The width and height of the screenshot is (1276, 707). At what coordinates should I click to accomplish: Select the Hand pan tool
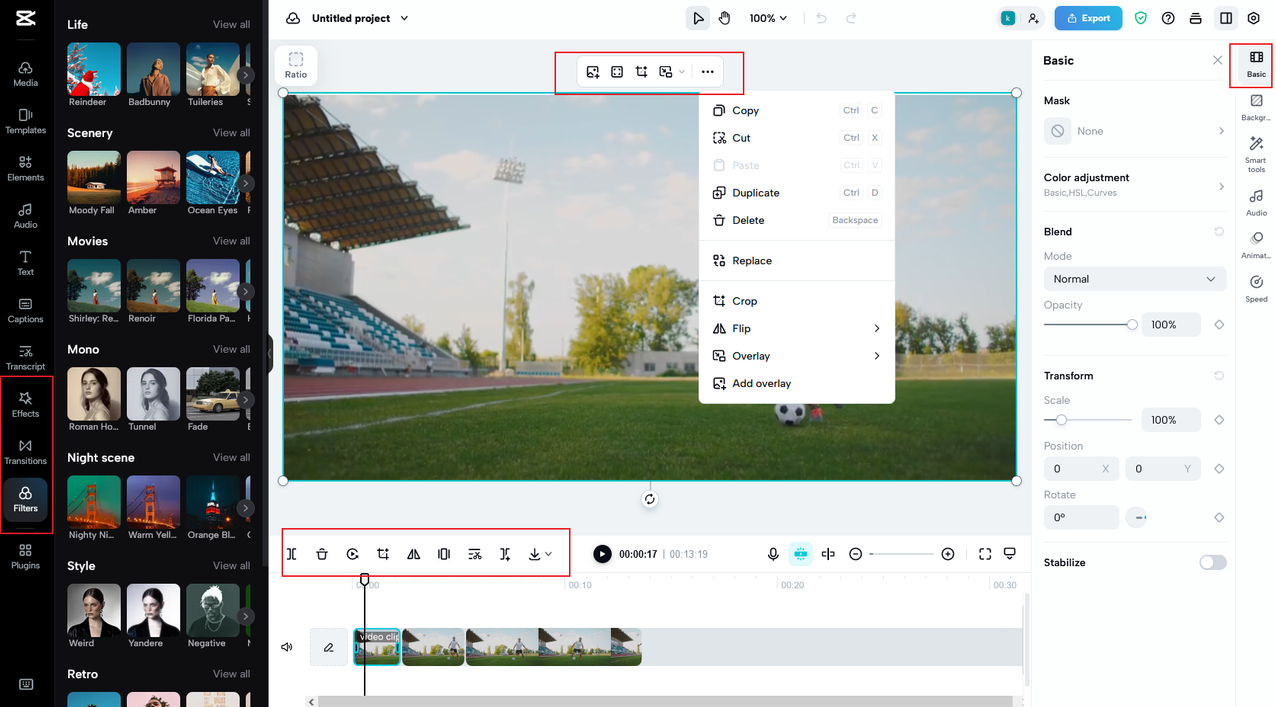[724, 18]
